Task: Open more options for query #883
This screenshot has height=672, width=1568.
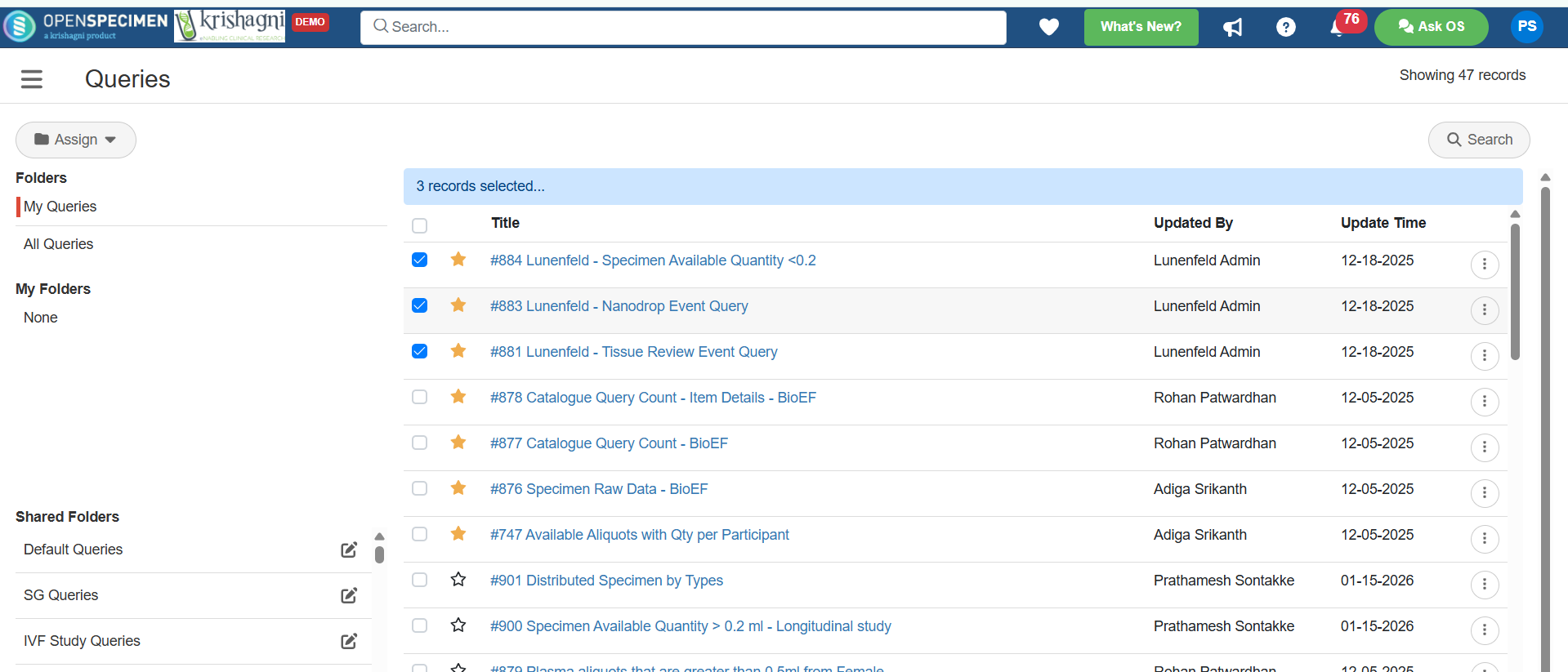Action: click(x=1484, y=310)
